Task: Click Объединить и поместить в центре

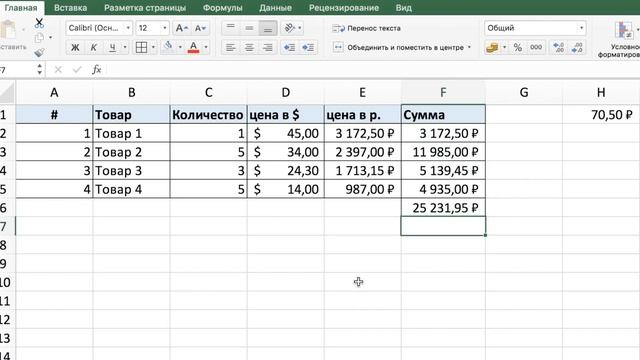Action: coord(399,47)
